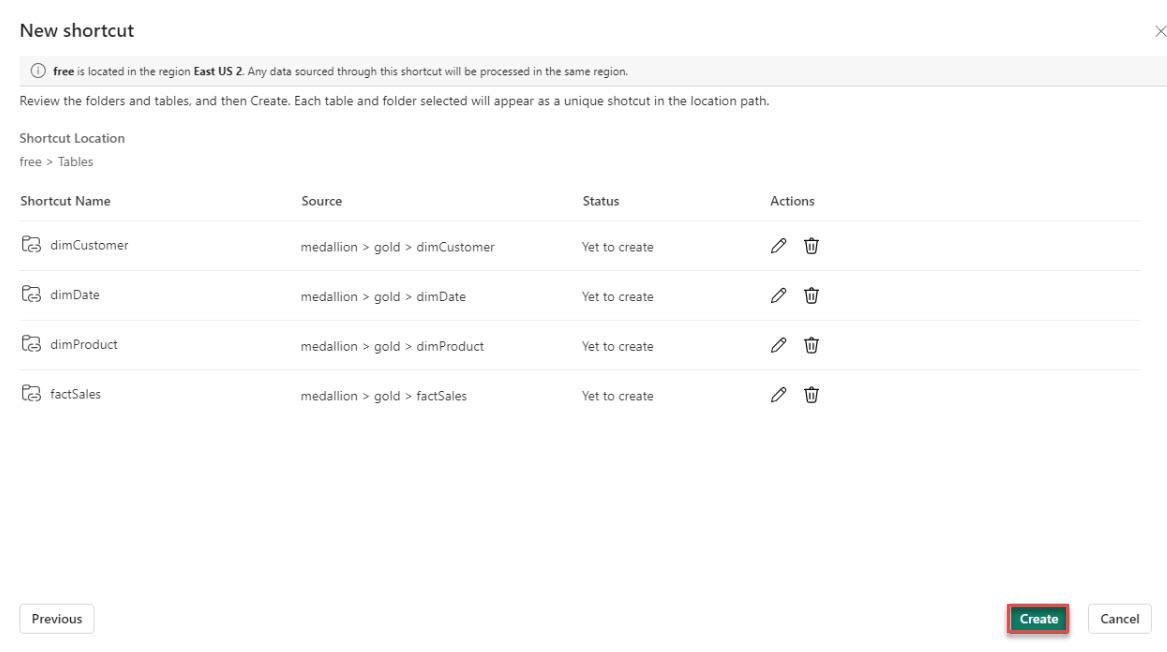The height and width of the screenshot is (652, 1167).
Task: Click the Shortcut Name column header
Action: pyautogui.click(x=65, y=201)
